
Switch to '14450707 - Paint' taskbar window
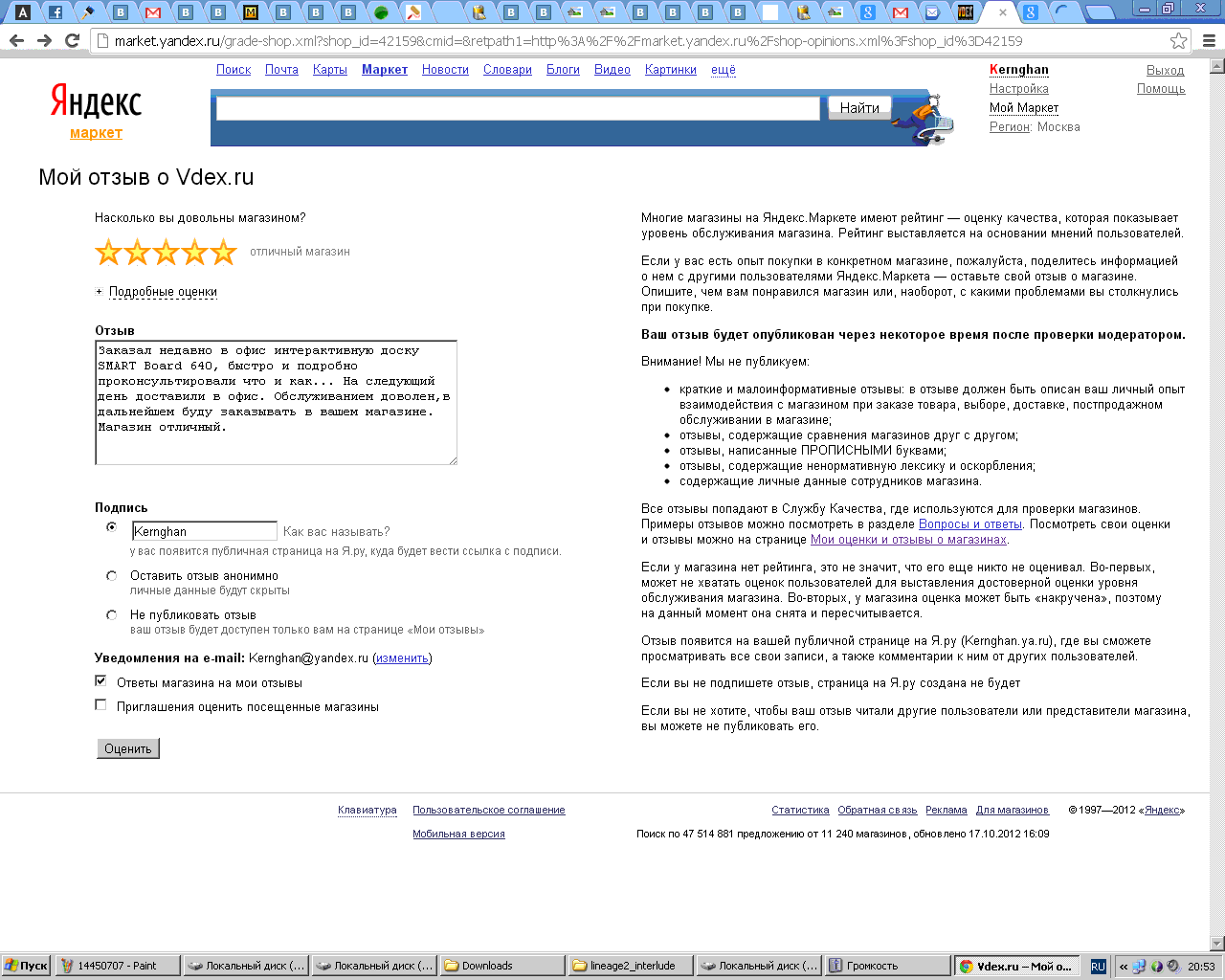pos(119,966)
